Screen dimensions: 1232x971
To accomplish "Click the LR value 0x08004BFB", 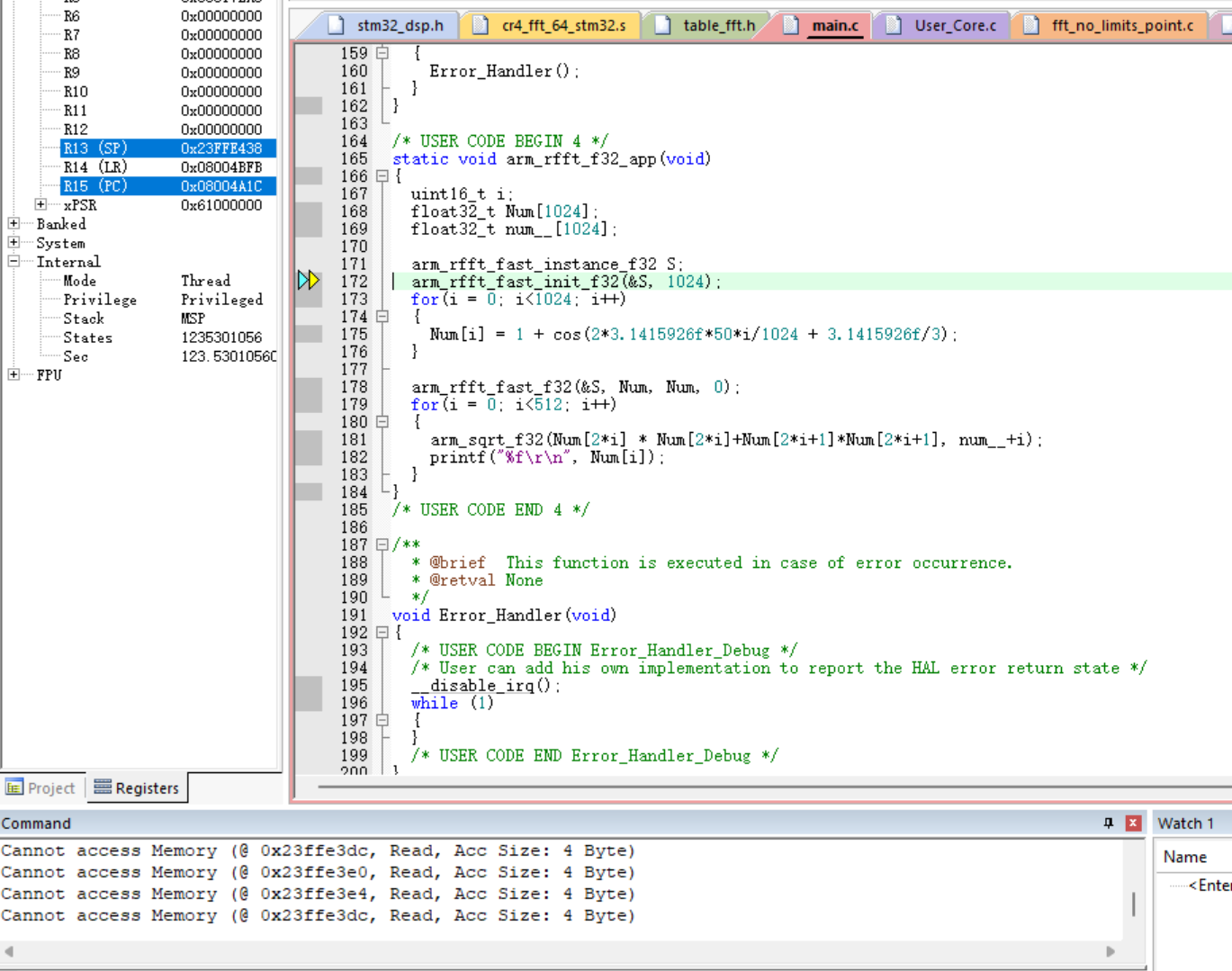I will (x=221, y=167).
